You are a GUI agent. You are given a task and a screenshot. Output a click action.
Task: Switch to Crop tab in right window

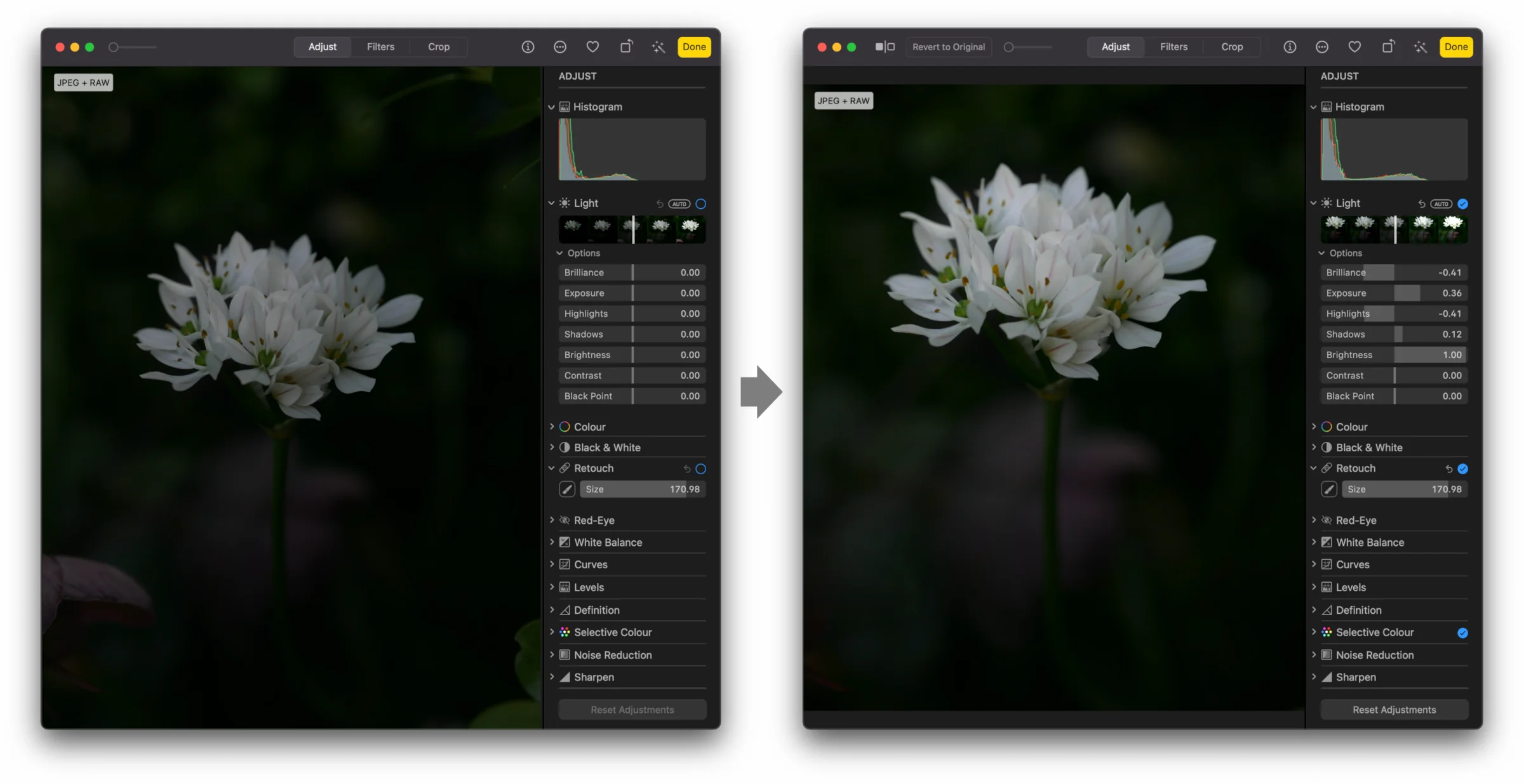(1232, 47)
